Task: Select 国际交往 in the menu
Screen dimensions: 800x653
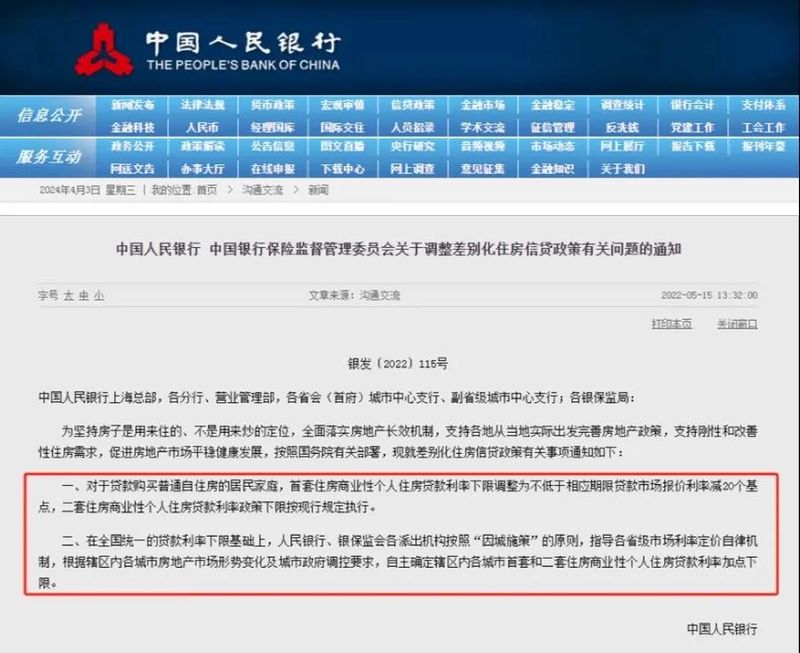Action: [342, 128]
